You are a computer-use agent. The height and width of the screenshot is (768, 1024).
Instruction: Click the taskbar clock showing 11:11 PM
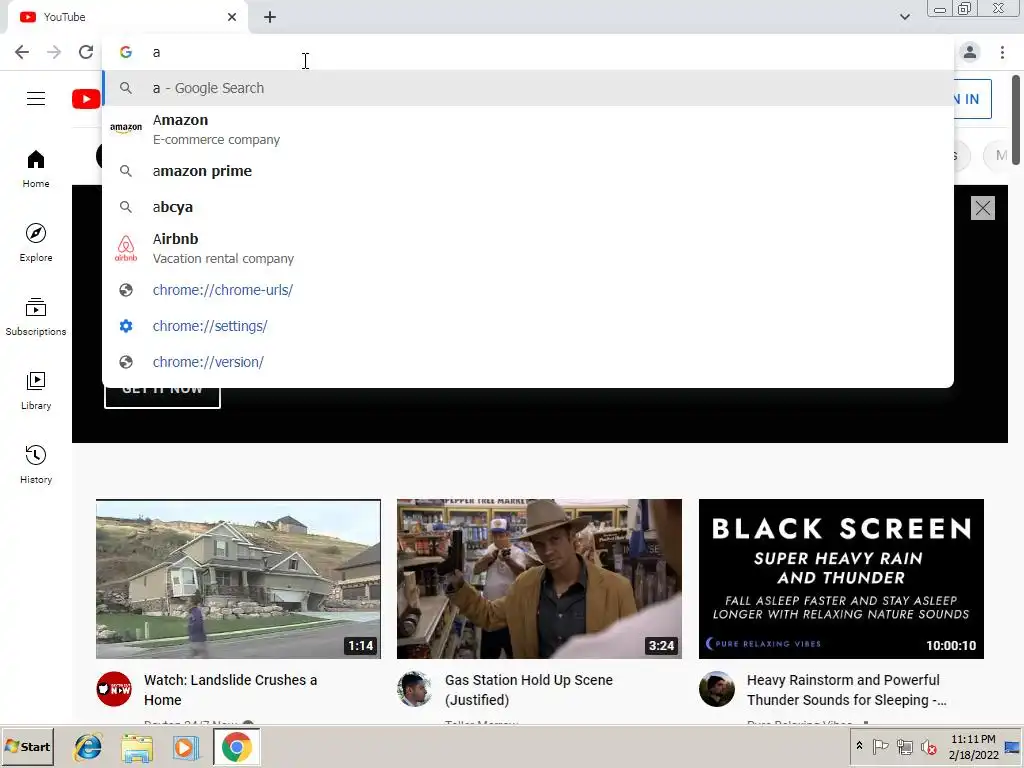tap(973, 747)
